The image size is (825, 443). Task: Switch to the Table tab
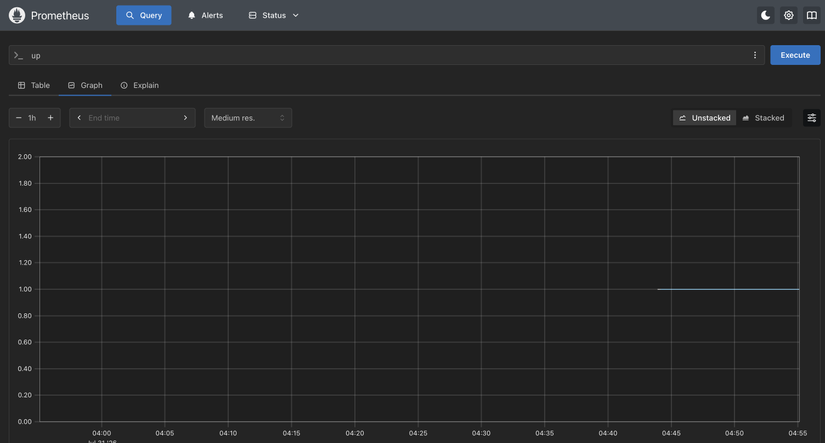click(x=34, y=85)
